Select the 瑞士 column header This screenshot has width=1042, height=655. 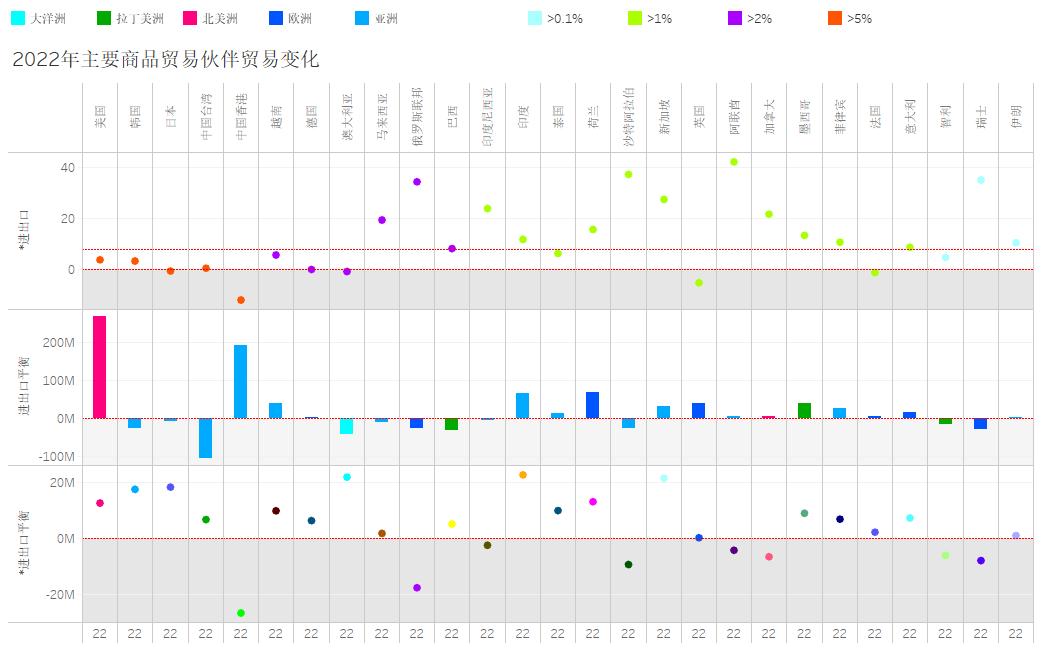click(x=981, y=117)
